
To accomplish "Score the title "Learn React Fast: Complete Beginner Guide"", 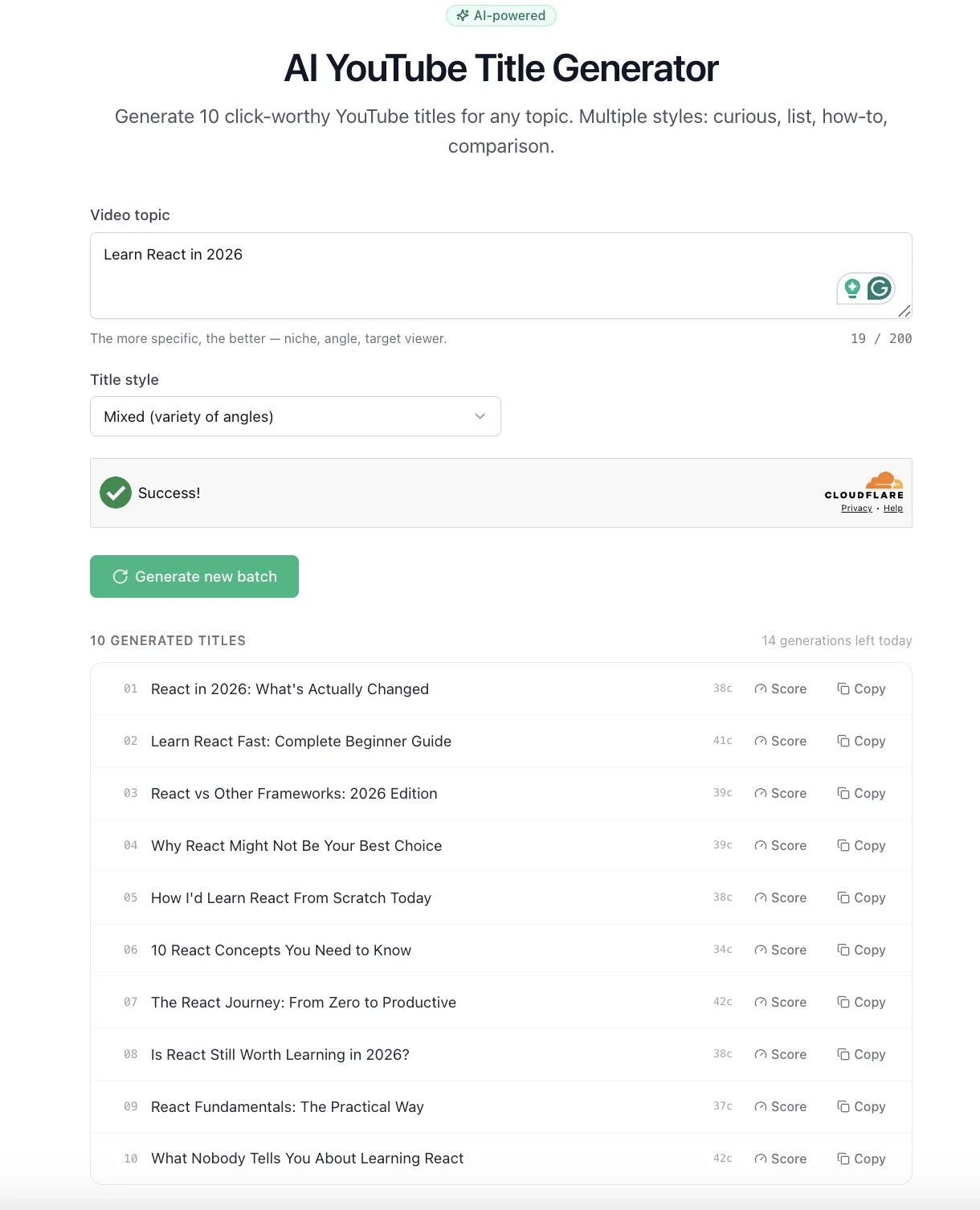I will pos(780,741).
